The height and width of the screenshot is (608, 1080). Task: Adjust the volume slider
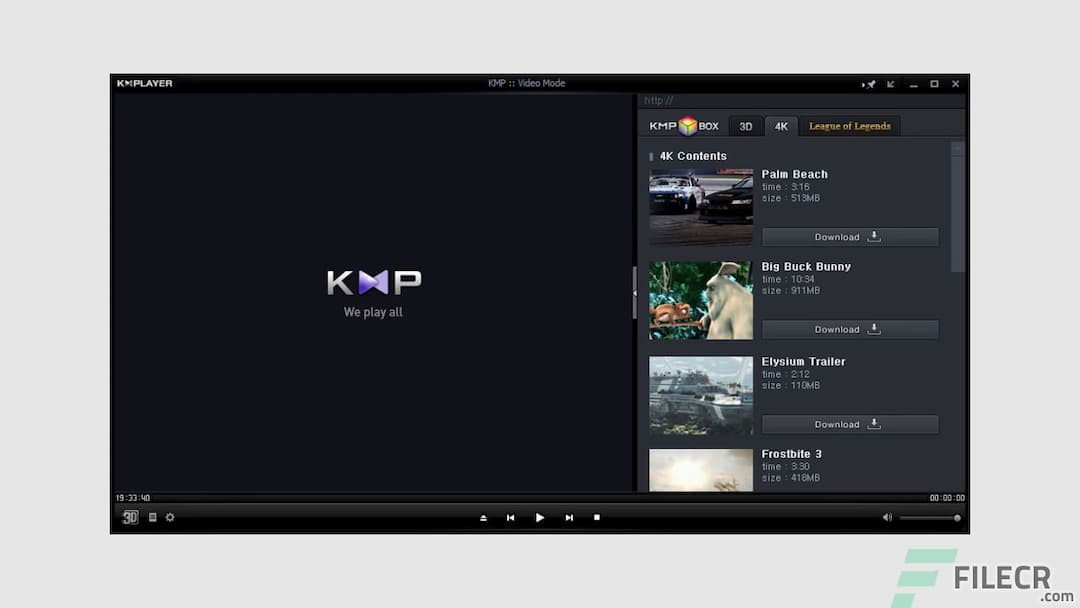pos(929,518)
